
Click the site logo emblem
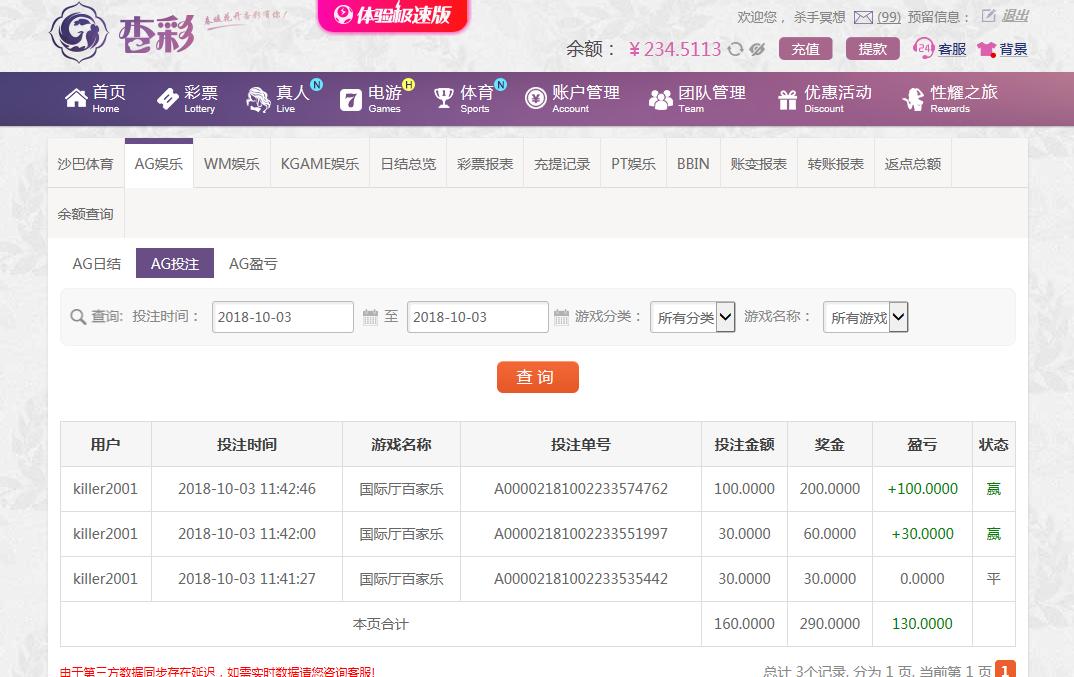tap(79, 32)
